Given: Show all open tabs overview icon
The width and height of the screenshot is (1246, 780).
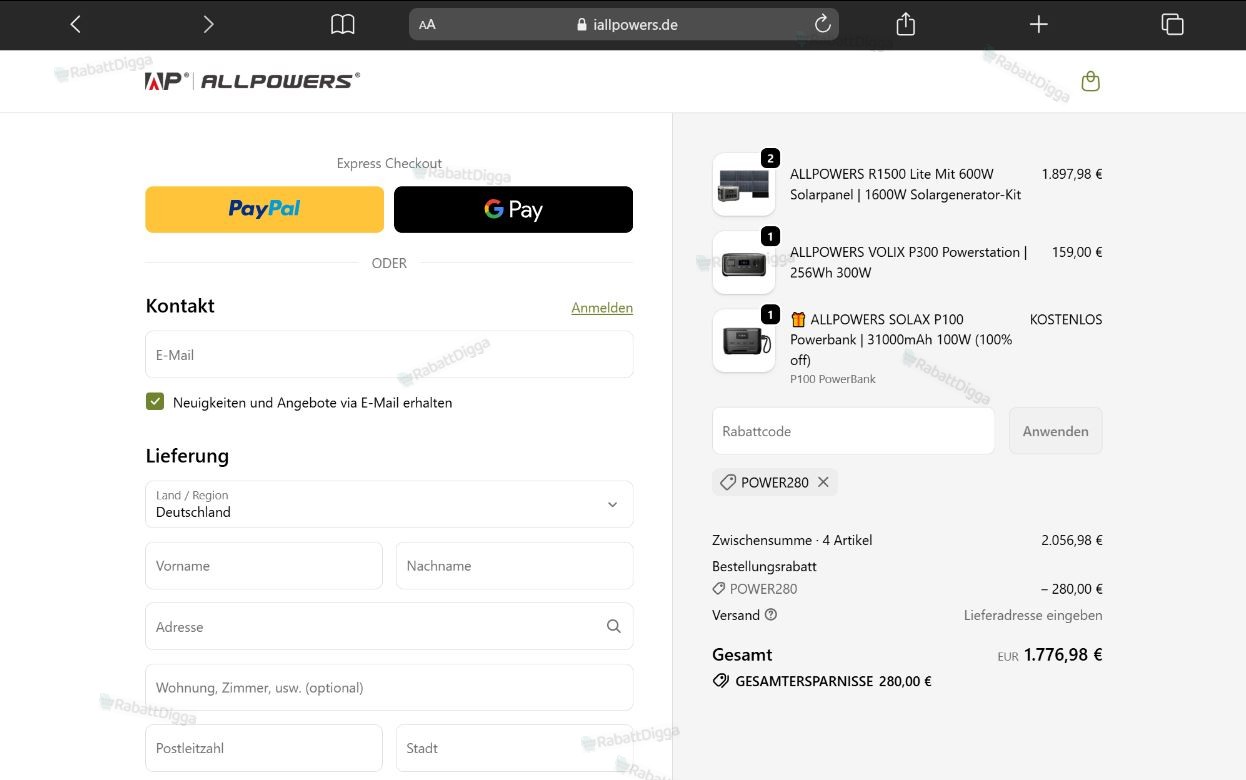Looking at the screenshot, I should click(x=1172, y=24).
